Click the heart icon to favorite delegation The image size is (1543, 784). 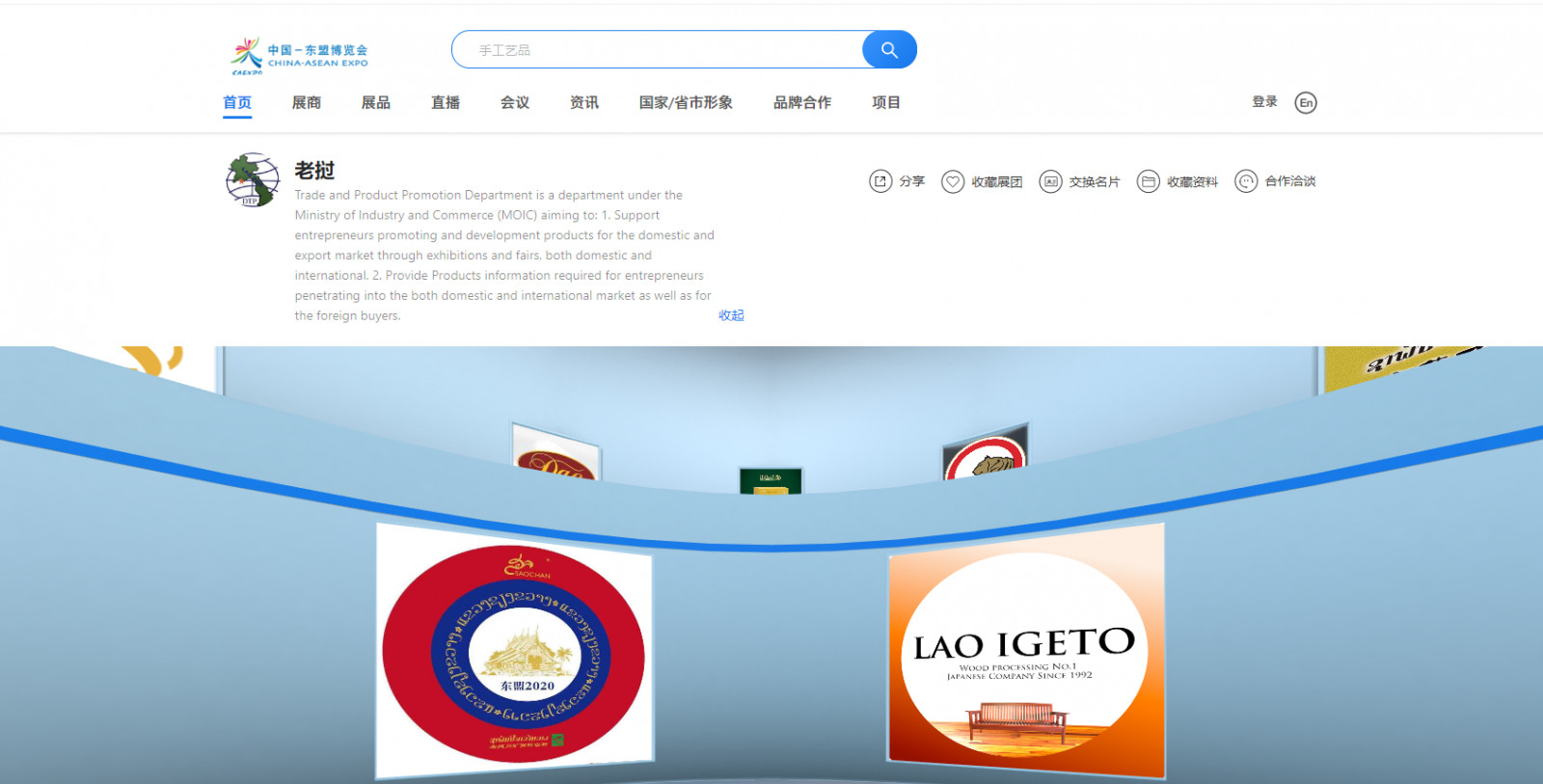pyautogui.click(x=953, y=181)
